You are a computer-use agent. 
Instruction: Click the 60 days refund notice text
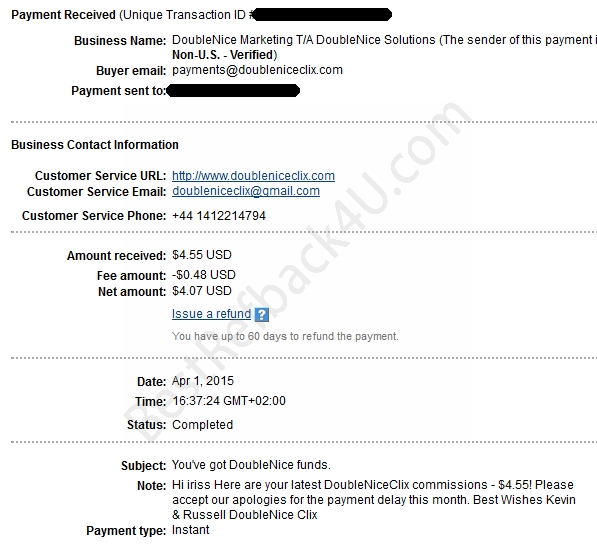pyautogui.click(x=285, y=336)
